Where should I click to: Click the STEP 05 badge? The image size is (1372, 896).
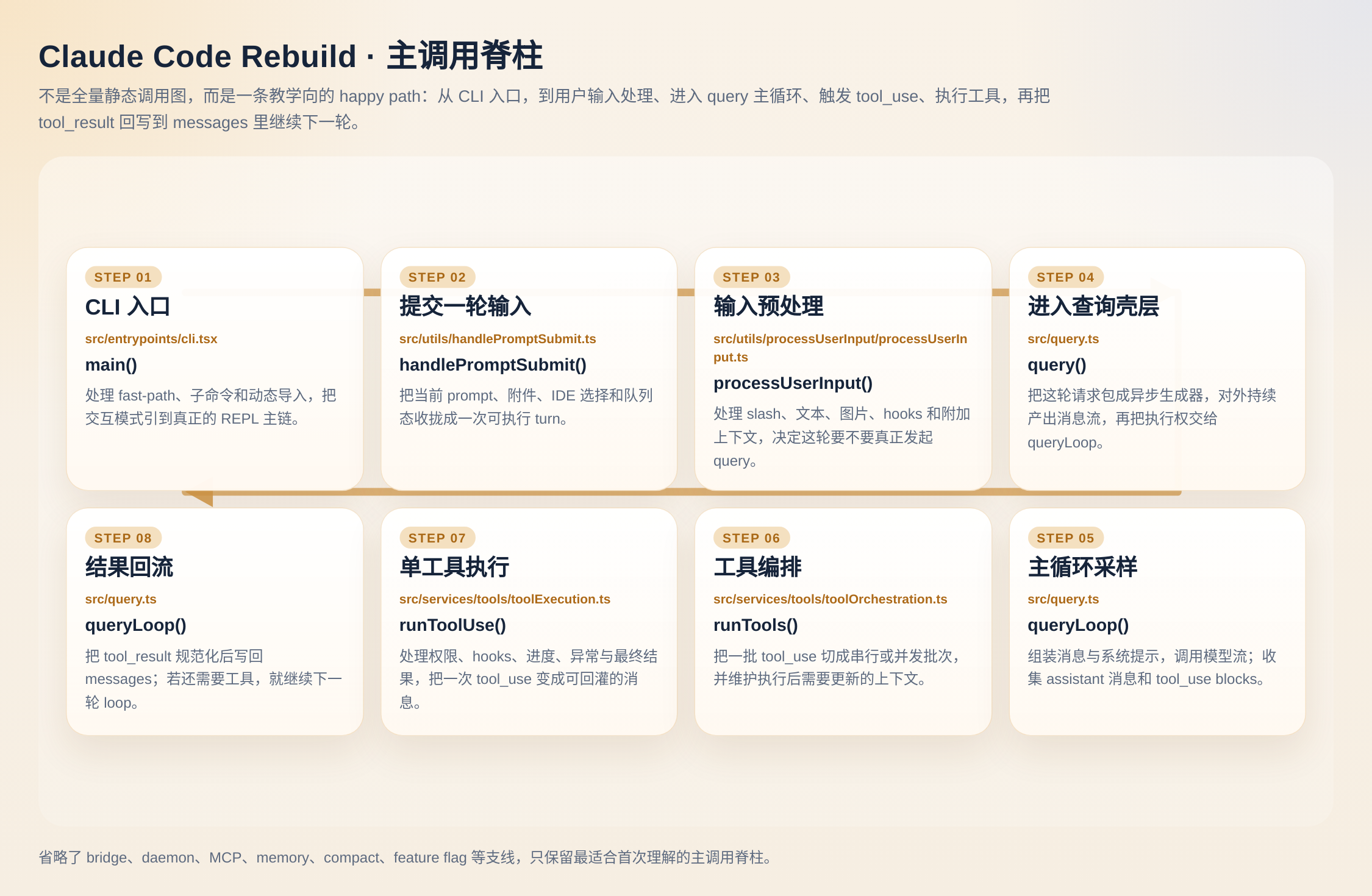[1065, 538]
